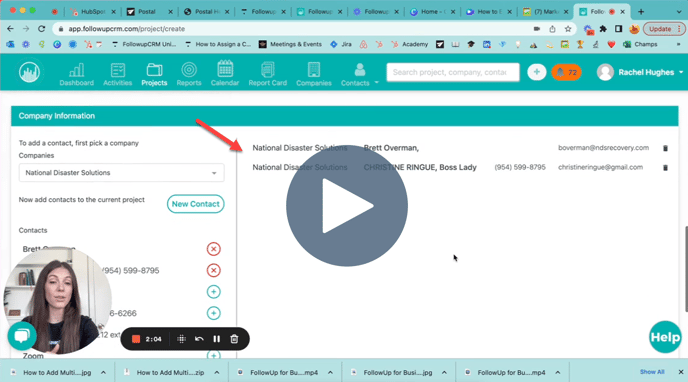Click the browser Update button
Image resolution: width=688 pixels, height=382 pixels.
point(663,29)
